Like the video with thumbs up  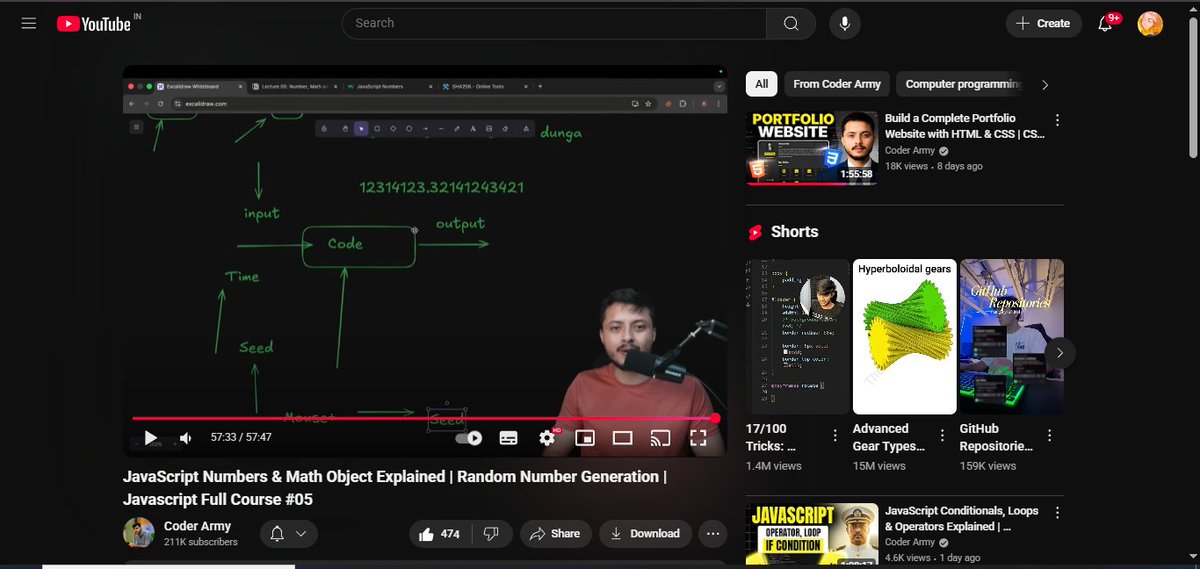(x=440, y=534)
